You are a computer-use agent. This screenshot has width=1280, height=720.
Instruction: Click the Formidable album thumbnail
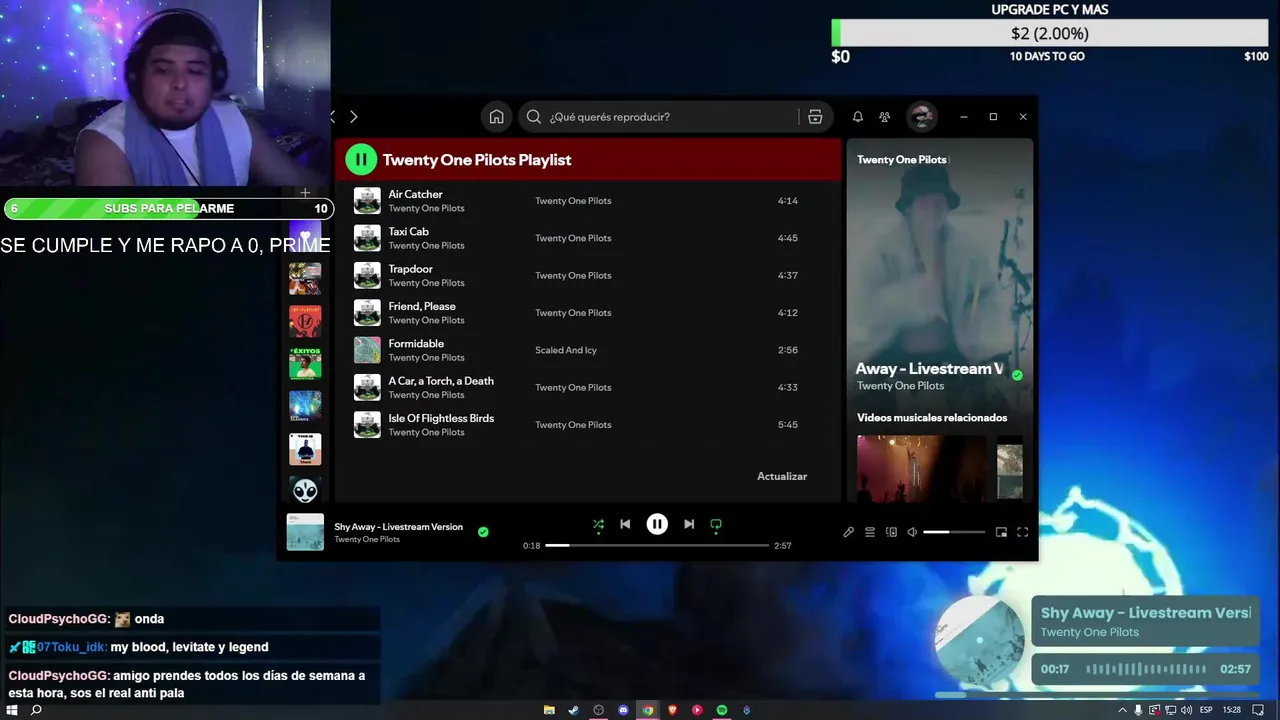367,350
